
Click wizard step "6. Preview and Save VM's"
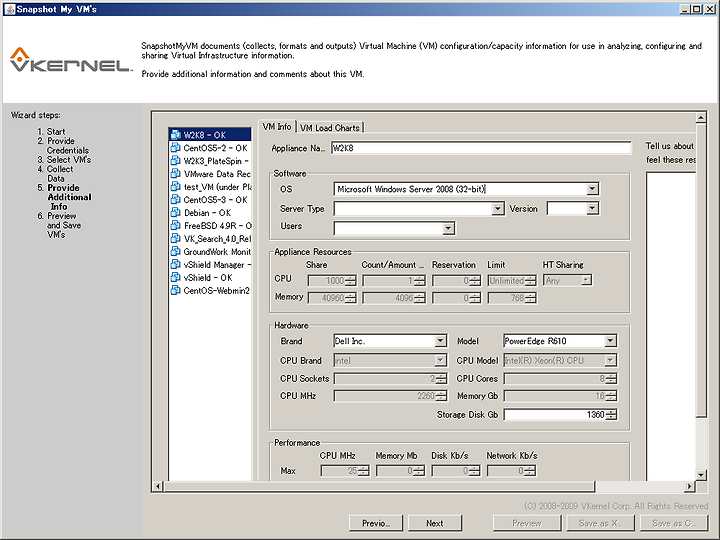[x=59, y=225]
